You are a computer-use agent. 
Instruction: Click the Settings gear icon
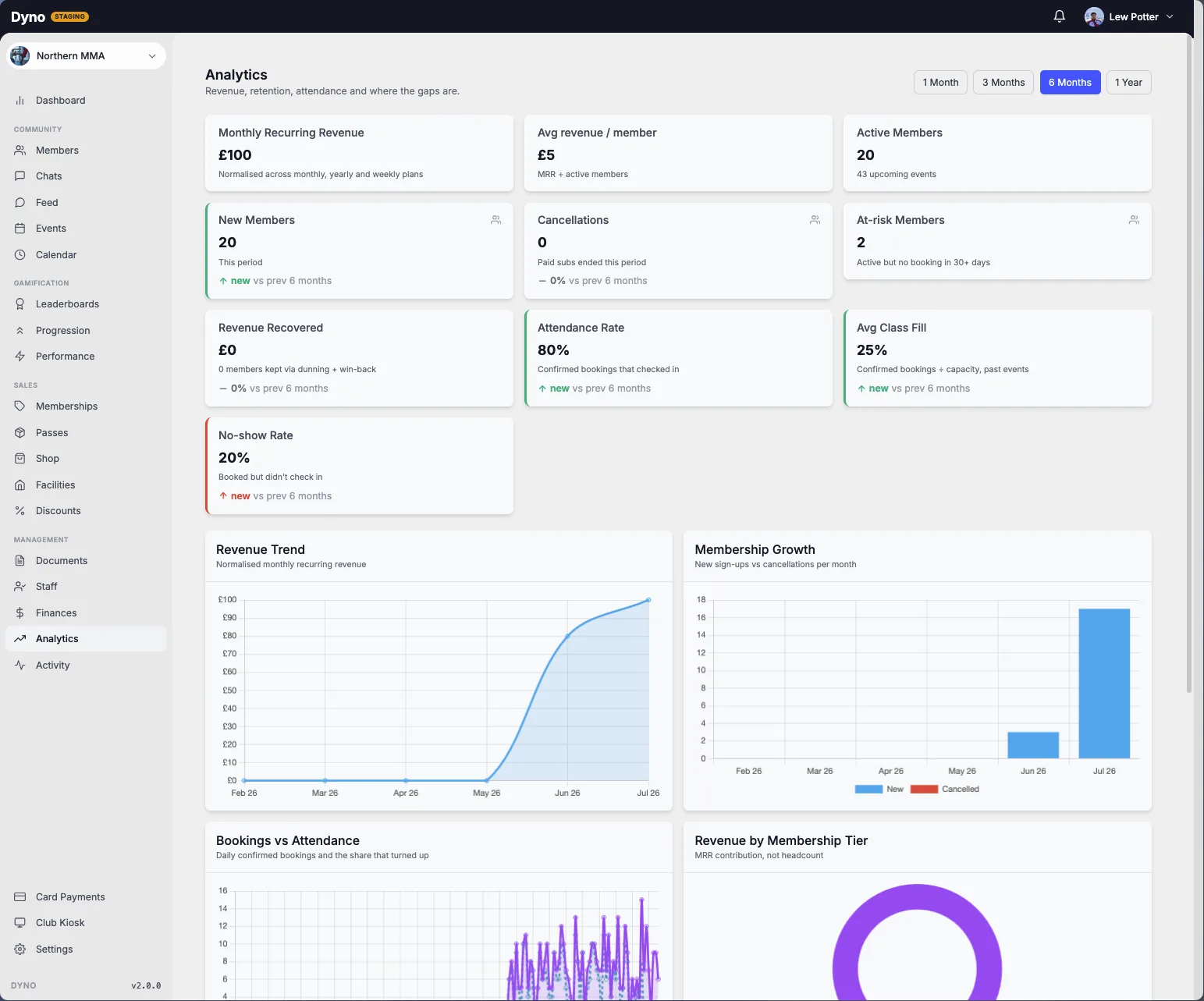pos(20,950)
